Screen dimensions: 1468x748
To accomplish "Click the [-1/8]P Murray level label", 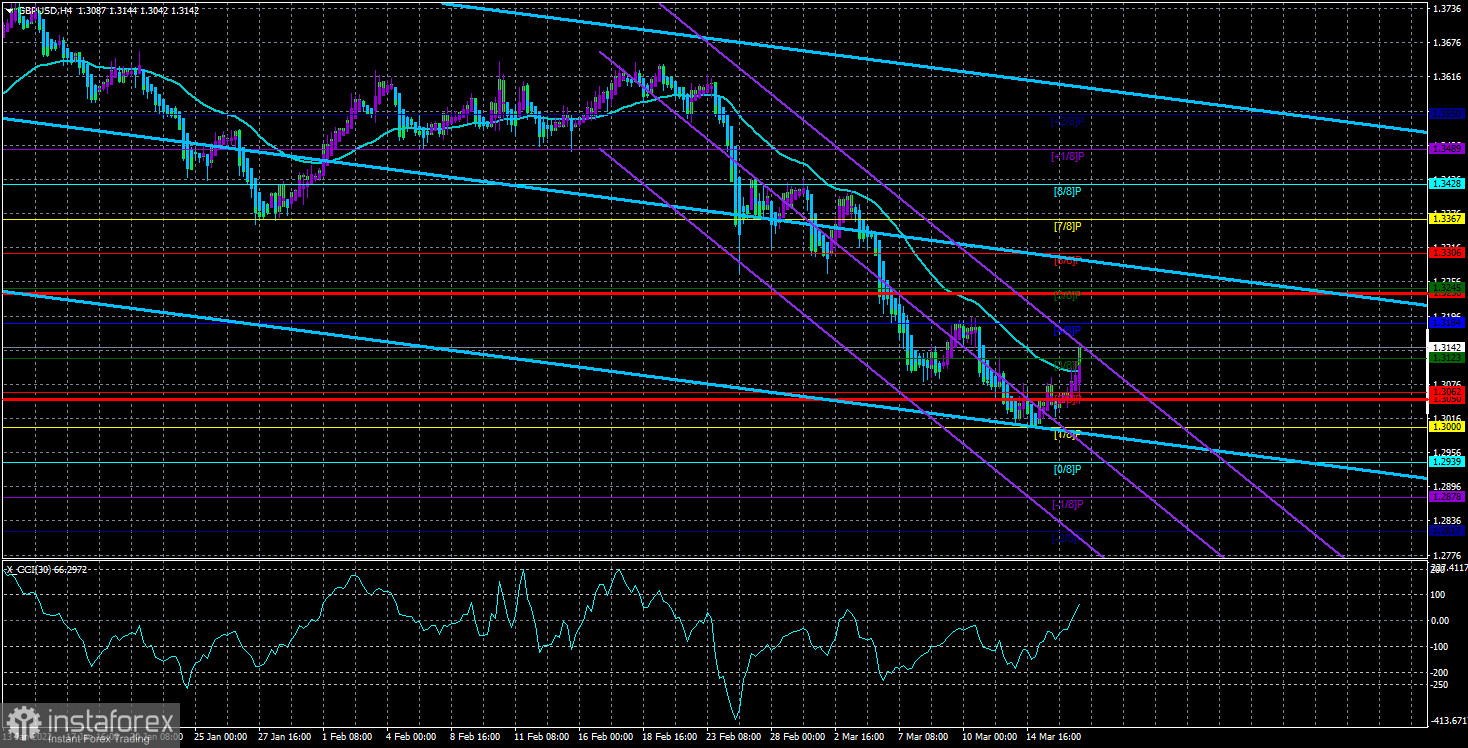I will pos(1068,504).
